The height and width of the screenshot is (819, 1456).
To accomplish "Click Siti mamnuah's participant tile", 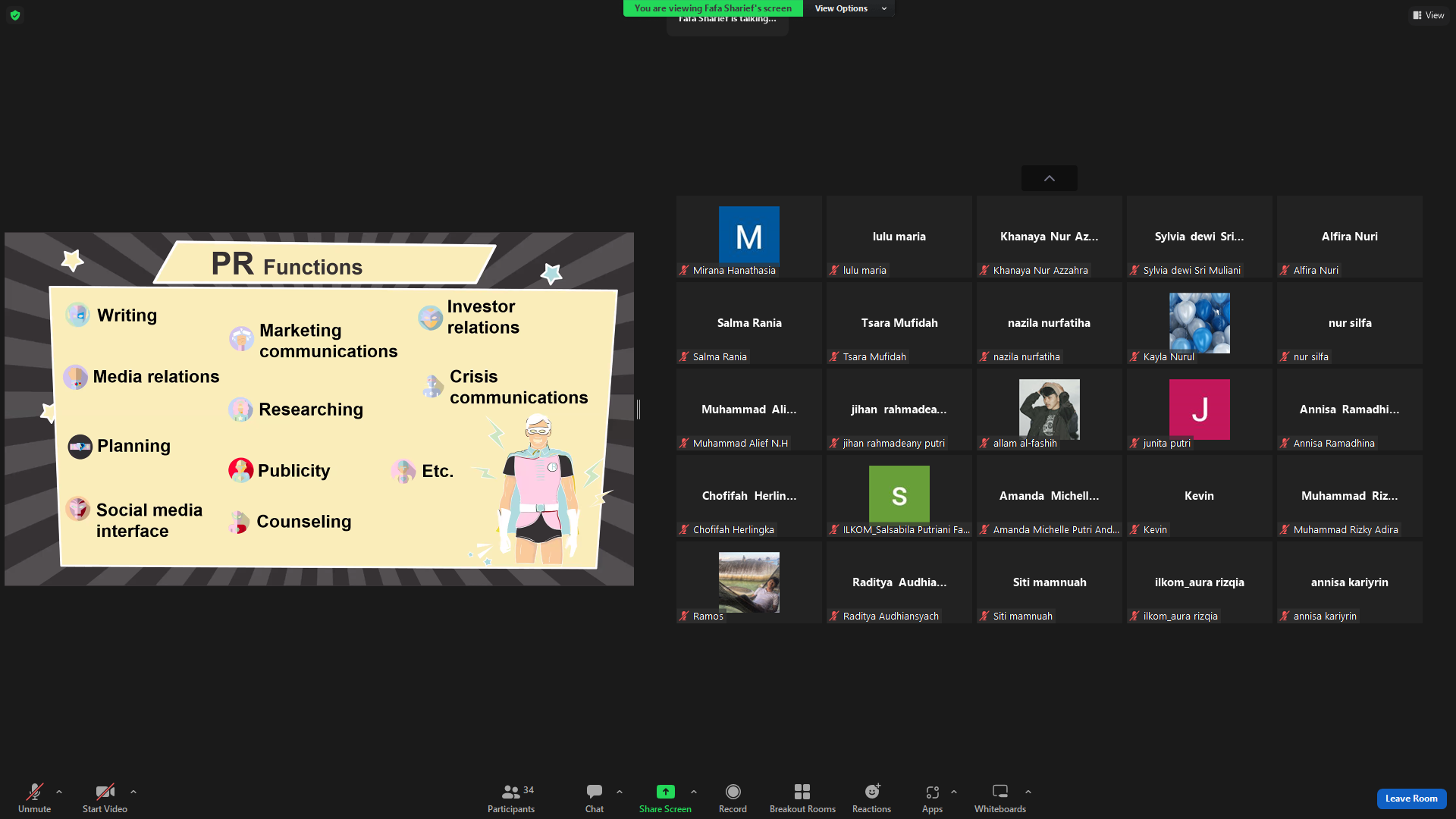I will (x=1050, y=582).
